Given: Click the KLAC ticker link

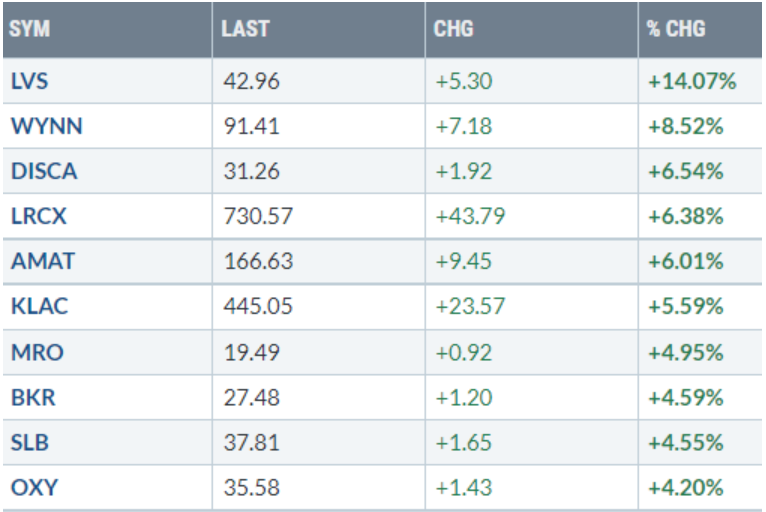Looking at the screenshot, I should (37, 306).
